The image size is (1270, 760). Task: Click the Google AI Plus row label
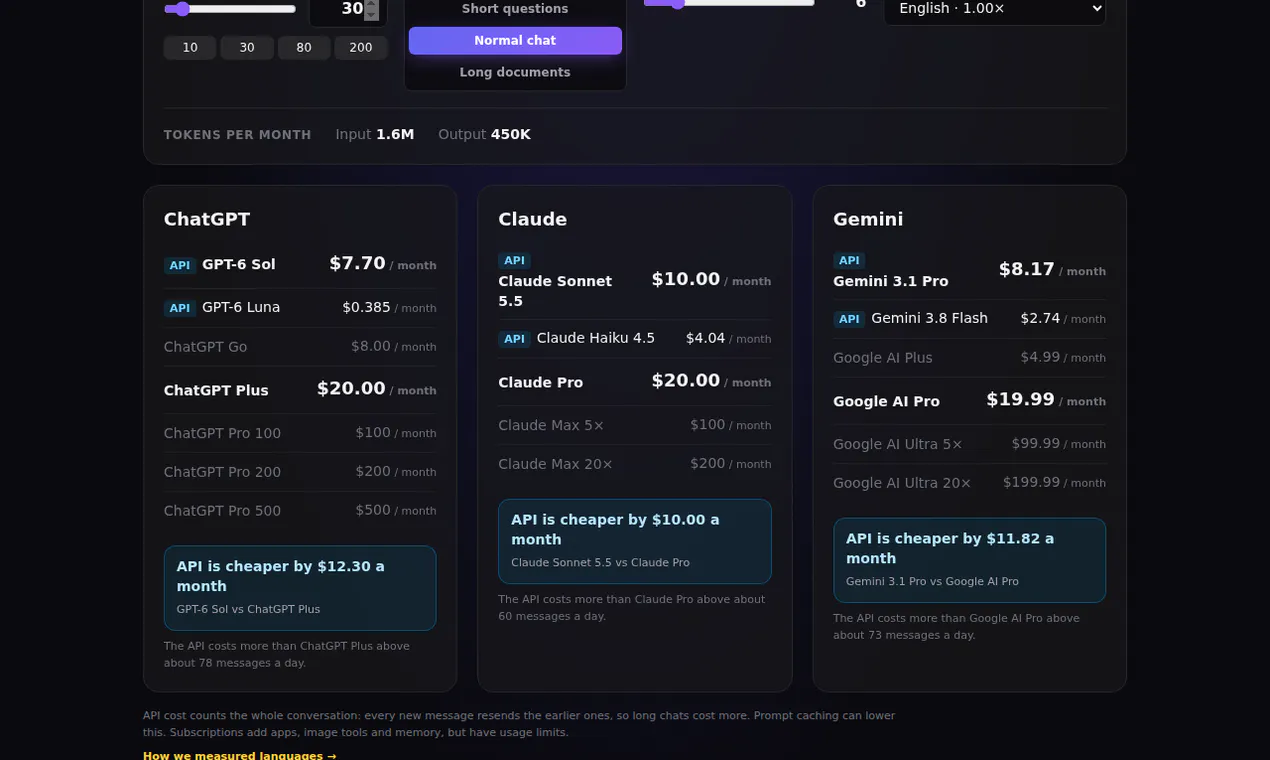click(883, 358)
